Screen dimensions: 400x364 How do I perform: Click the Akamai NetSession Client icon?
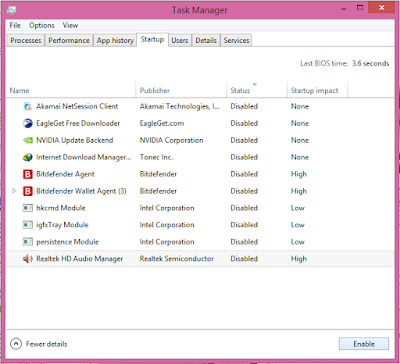[28, 106]
